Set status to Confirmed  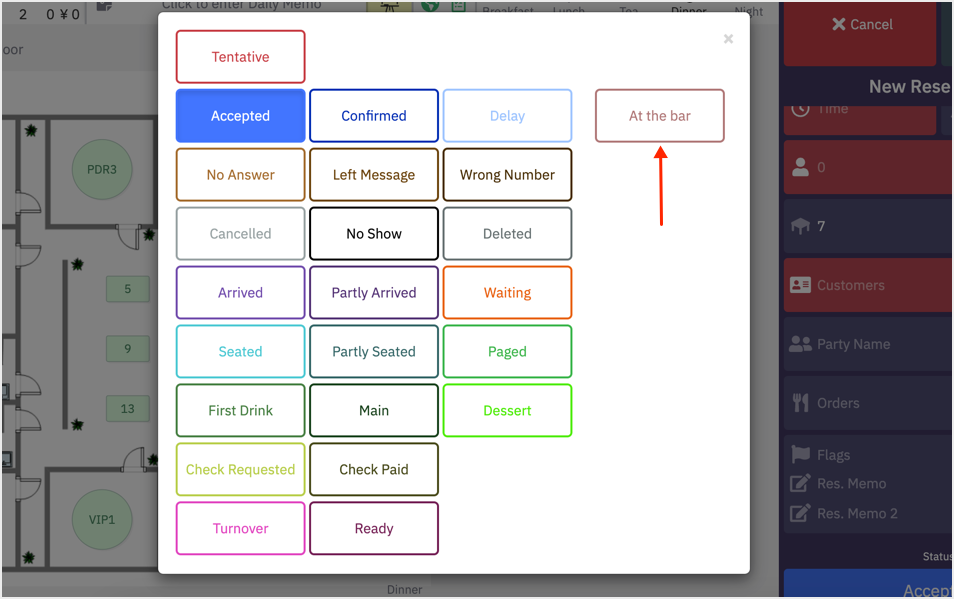point(374,116)
